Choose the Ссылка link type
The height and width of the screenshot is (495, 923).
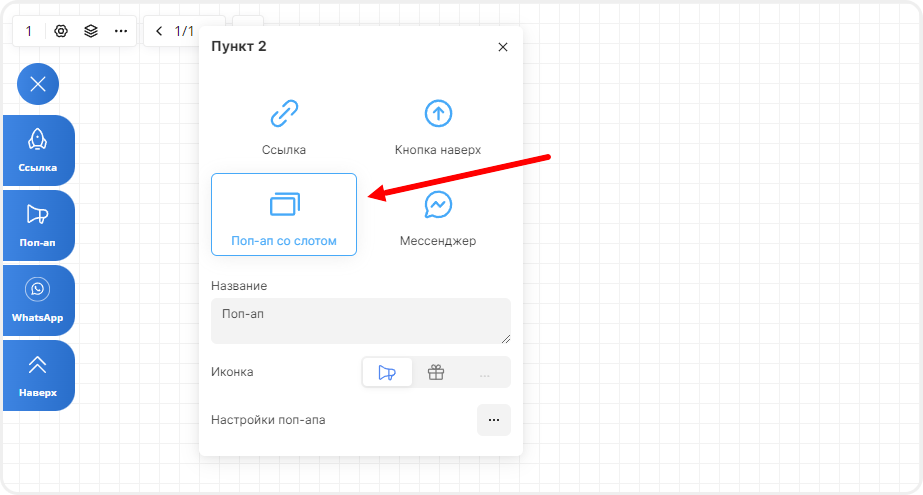284,127
